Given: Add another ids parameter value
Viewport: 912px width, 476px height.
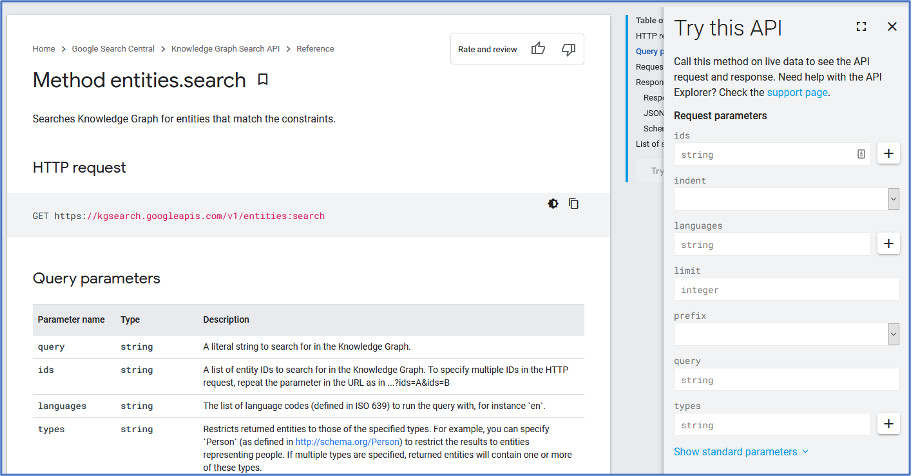Looking at the screenshot, I should pos(889,154).
